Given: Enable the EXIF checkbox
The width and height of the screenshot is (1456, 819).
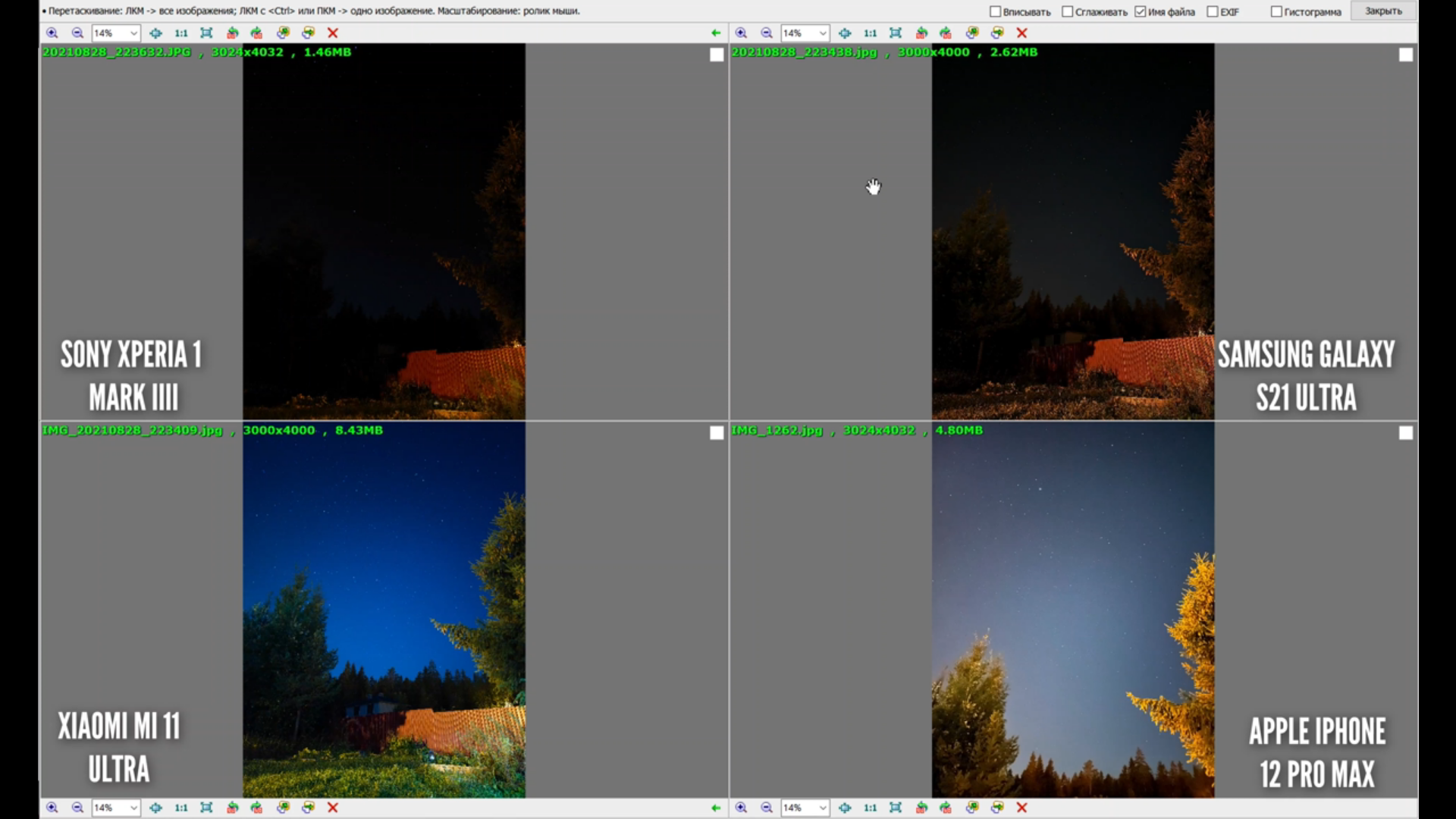Looking at the screenshot, I should (x=1212, y=11).
